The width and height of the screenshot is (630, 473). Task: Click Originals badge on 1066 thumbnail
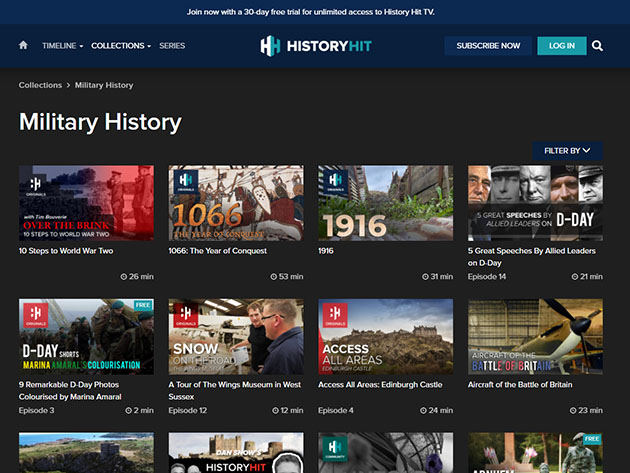click(x=186, y=182)
